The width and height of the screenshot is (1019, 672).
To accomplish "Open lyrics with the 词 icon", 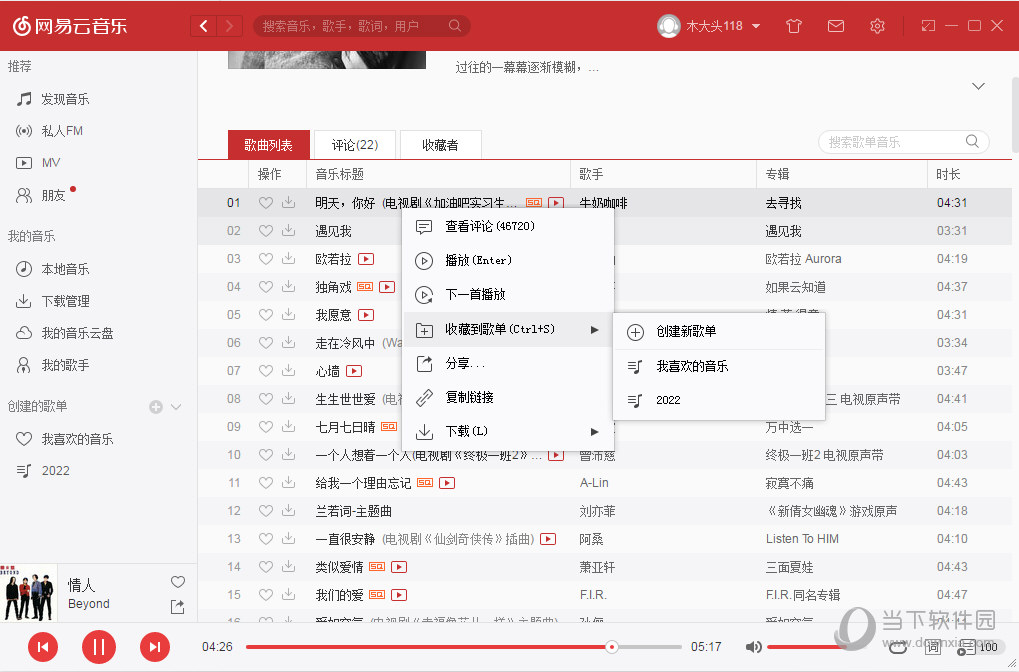I will [x=933, y=649].
